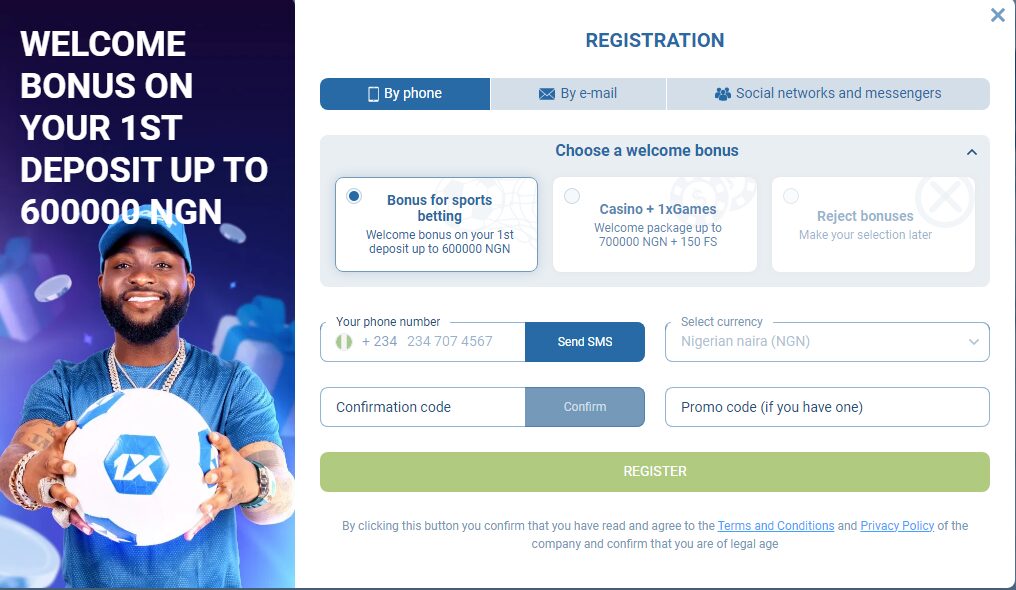This screenshot has height=590, width=1016.
Task: Click the Nigerian flag country code icon
Action: click(344, 341)
